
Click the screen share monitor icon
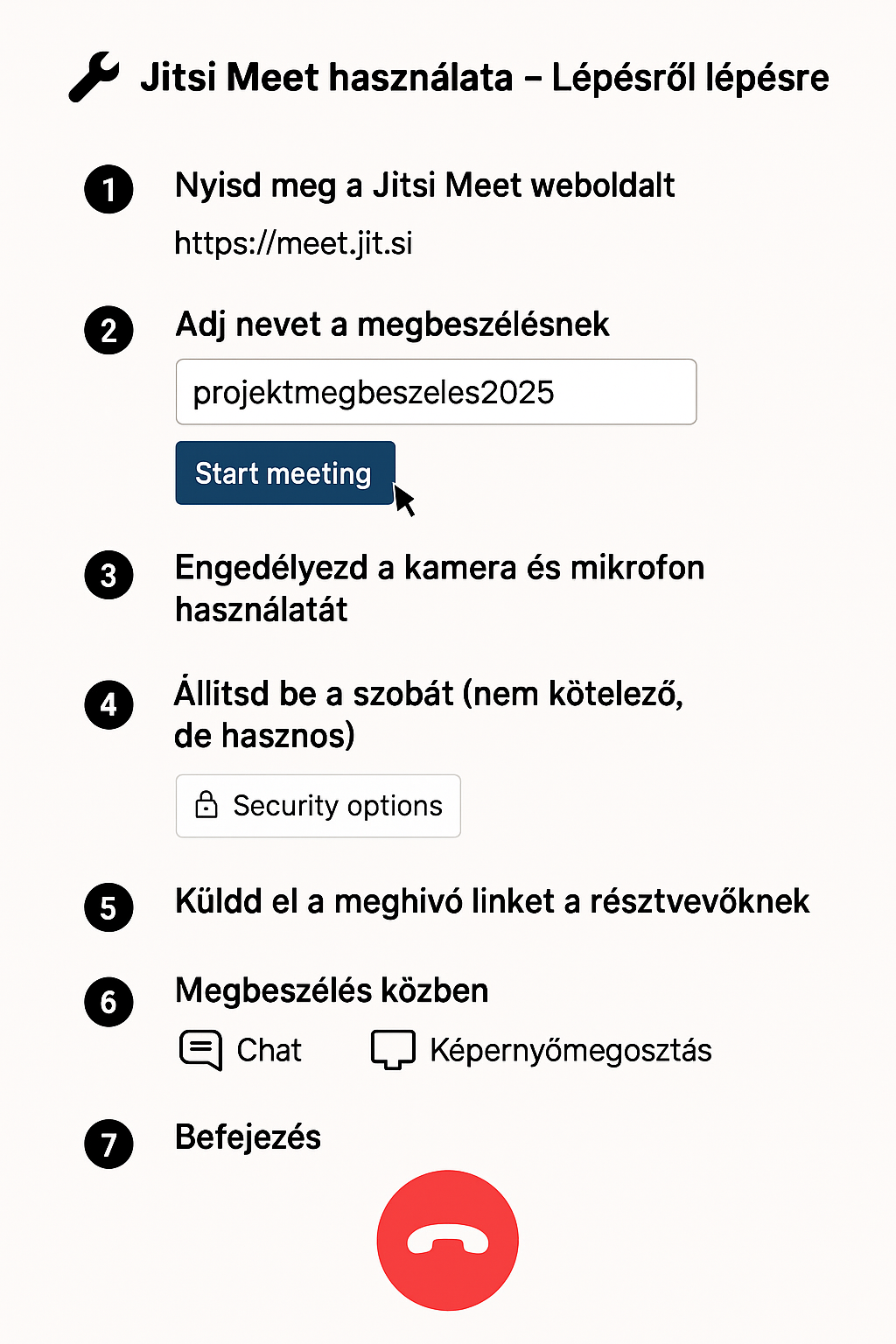[x=393, y=1049]
